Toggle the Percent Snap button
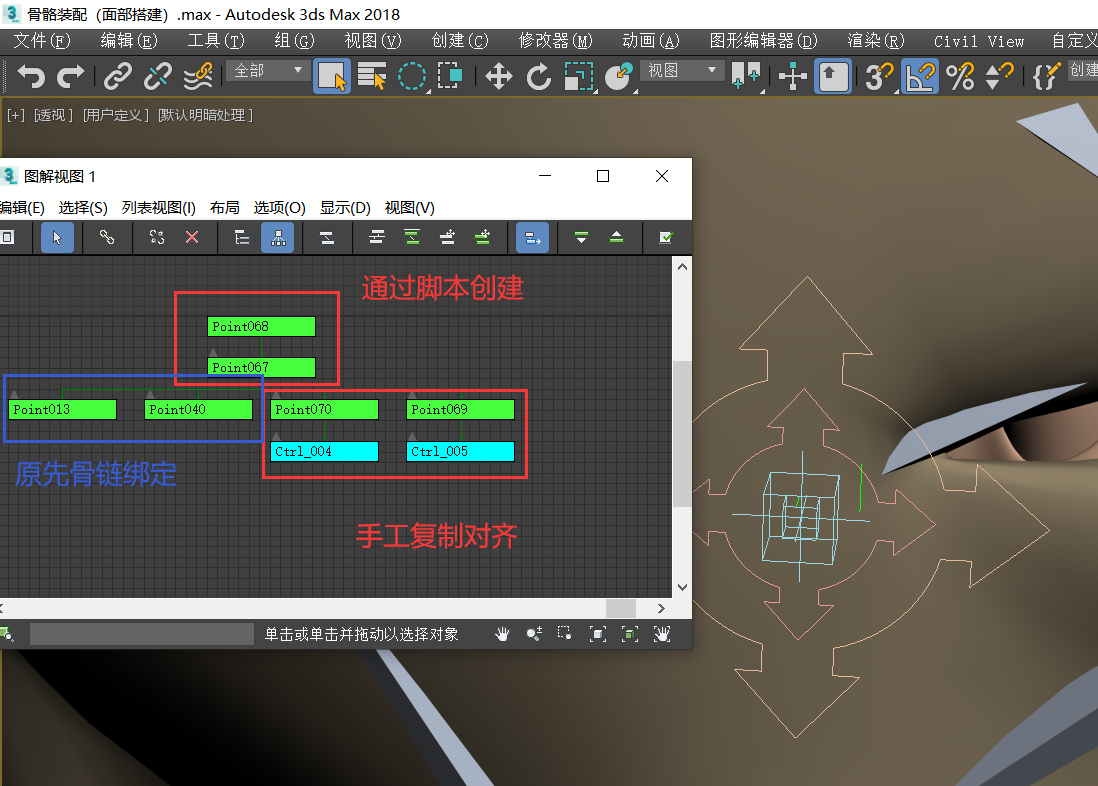 tap(959, 76)
